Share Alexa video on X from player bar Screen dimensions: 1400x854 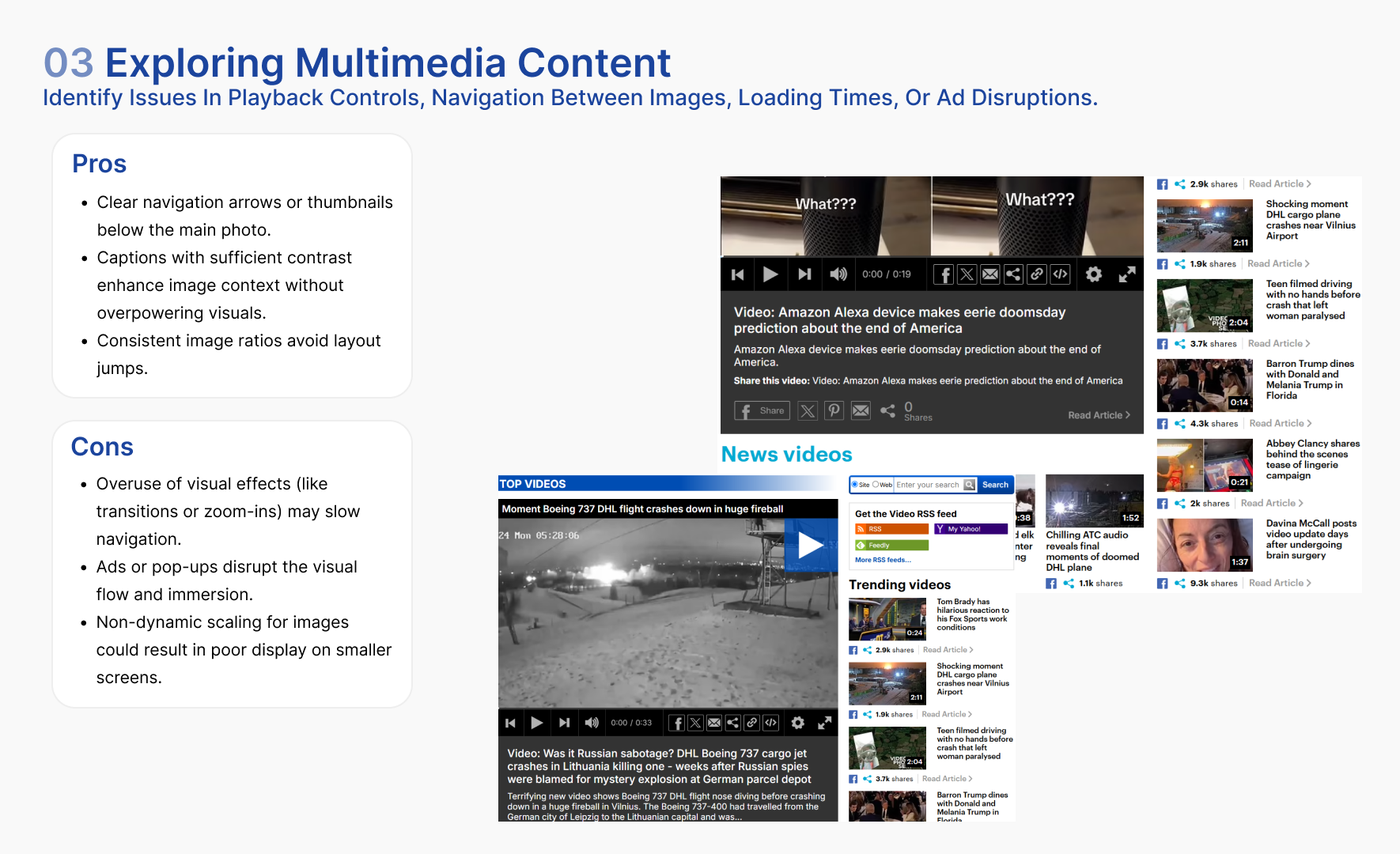[967, 274]
